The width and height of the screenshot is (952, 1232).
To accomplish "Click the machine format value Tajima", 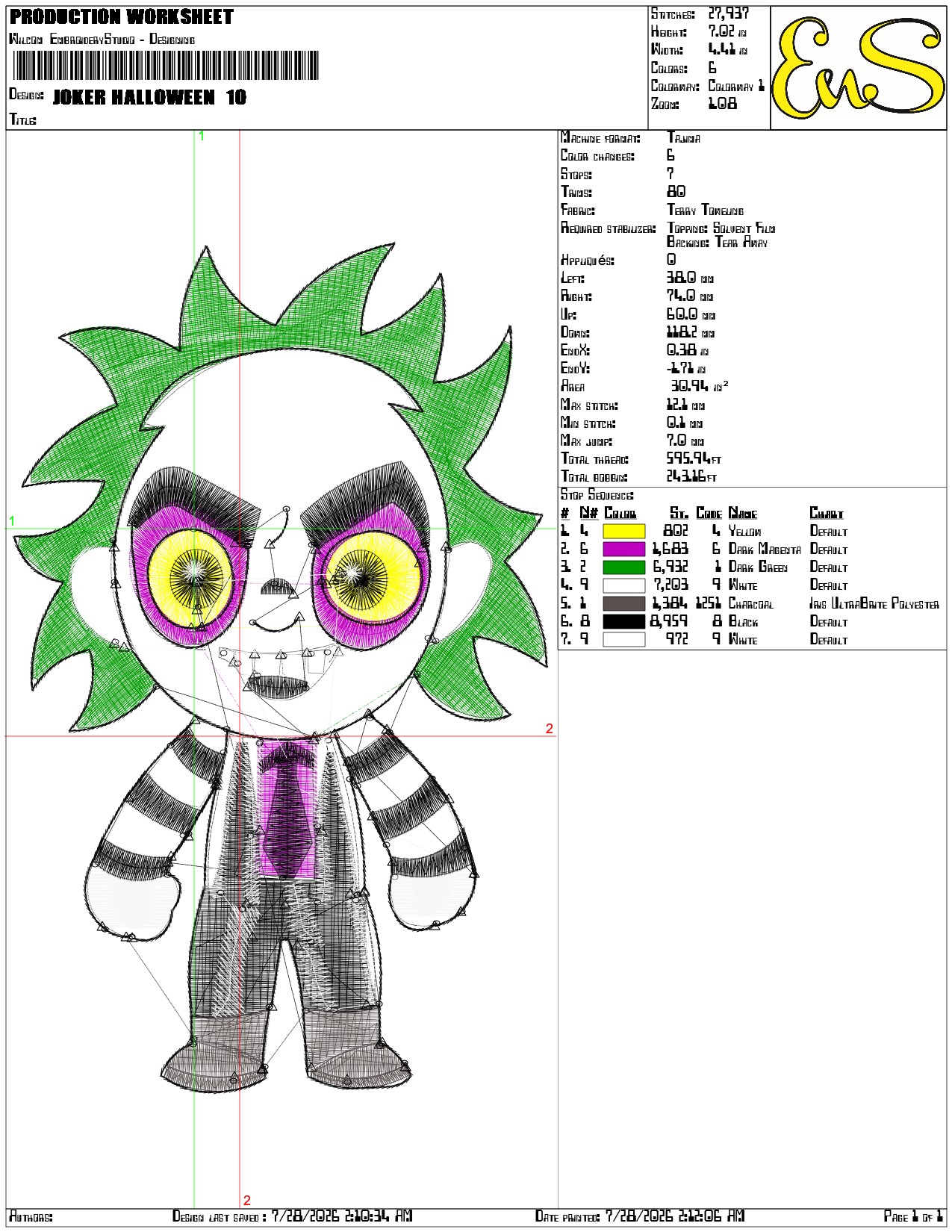I will pyautogui.click(x=684, y=138).
